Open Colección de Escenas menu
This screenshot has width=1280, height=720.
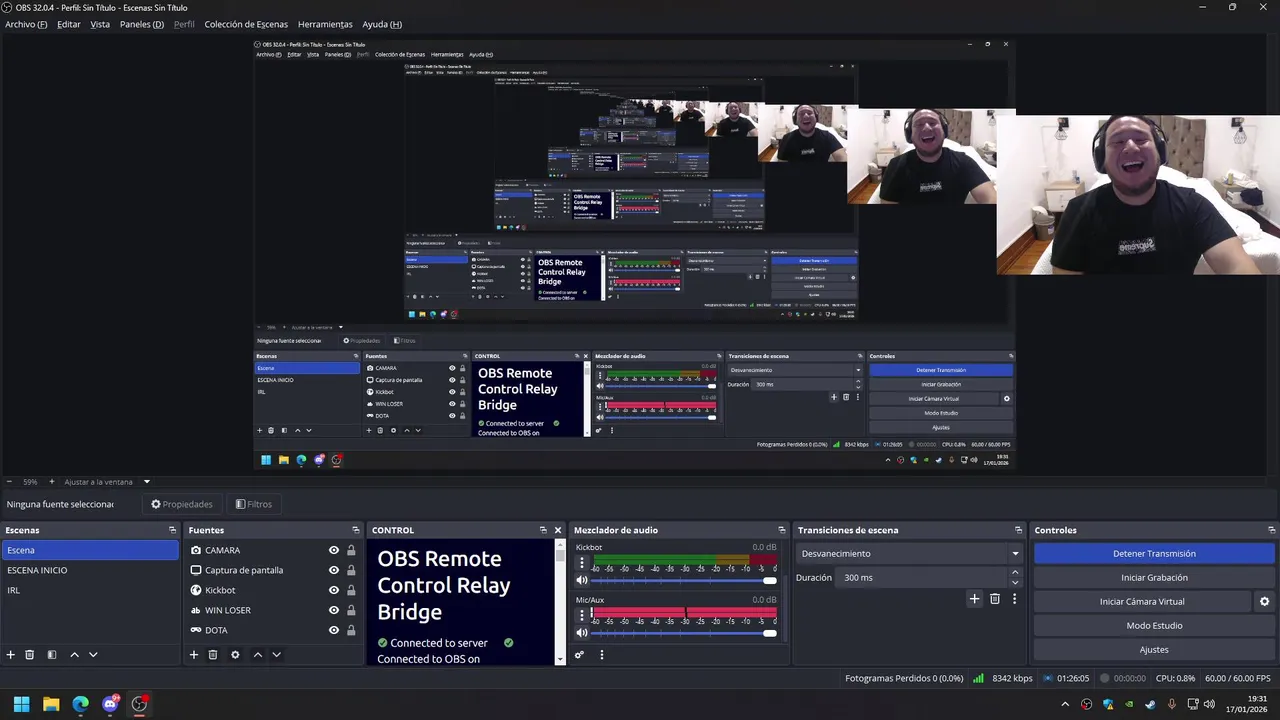pos(246,24)
